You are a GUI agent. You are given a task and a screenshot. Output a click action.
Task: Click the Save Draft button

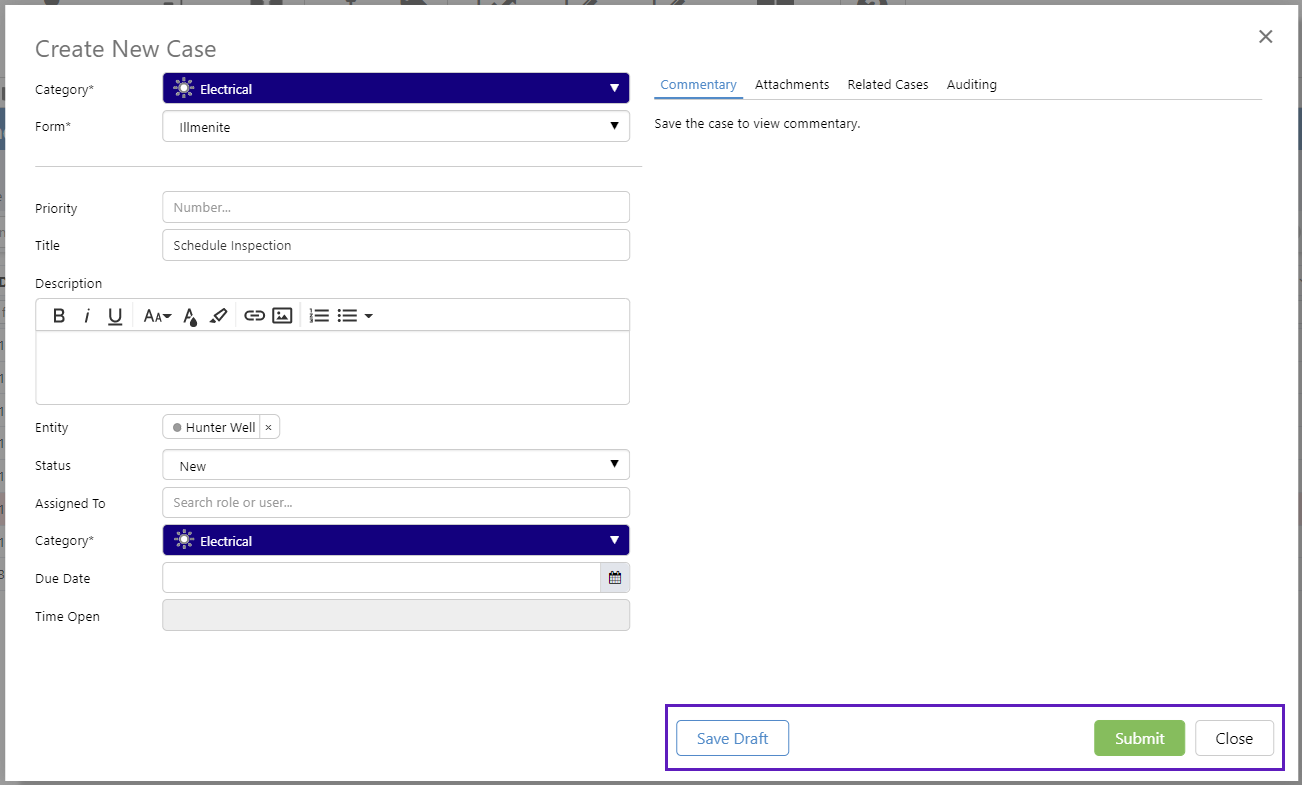click(732, 739)
